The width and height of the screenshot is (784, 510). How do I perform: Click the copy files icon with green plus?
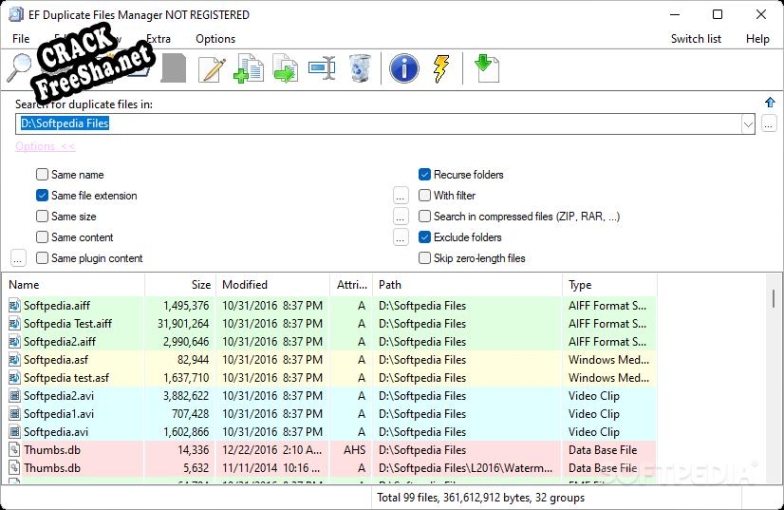249,68
